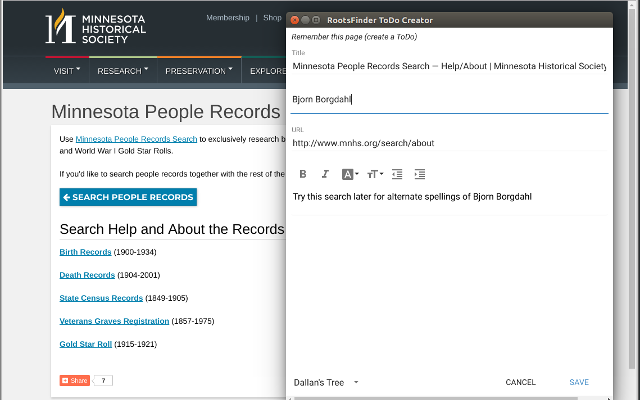Expand the Dallan's Tree dropdown

tap(326, 382)
